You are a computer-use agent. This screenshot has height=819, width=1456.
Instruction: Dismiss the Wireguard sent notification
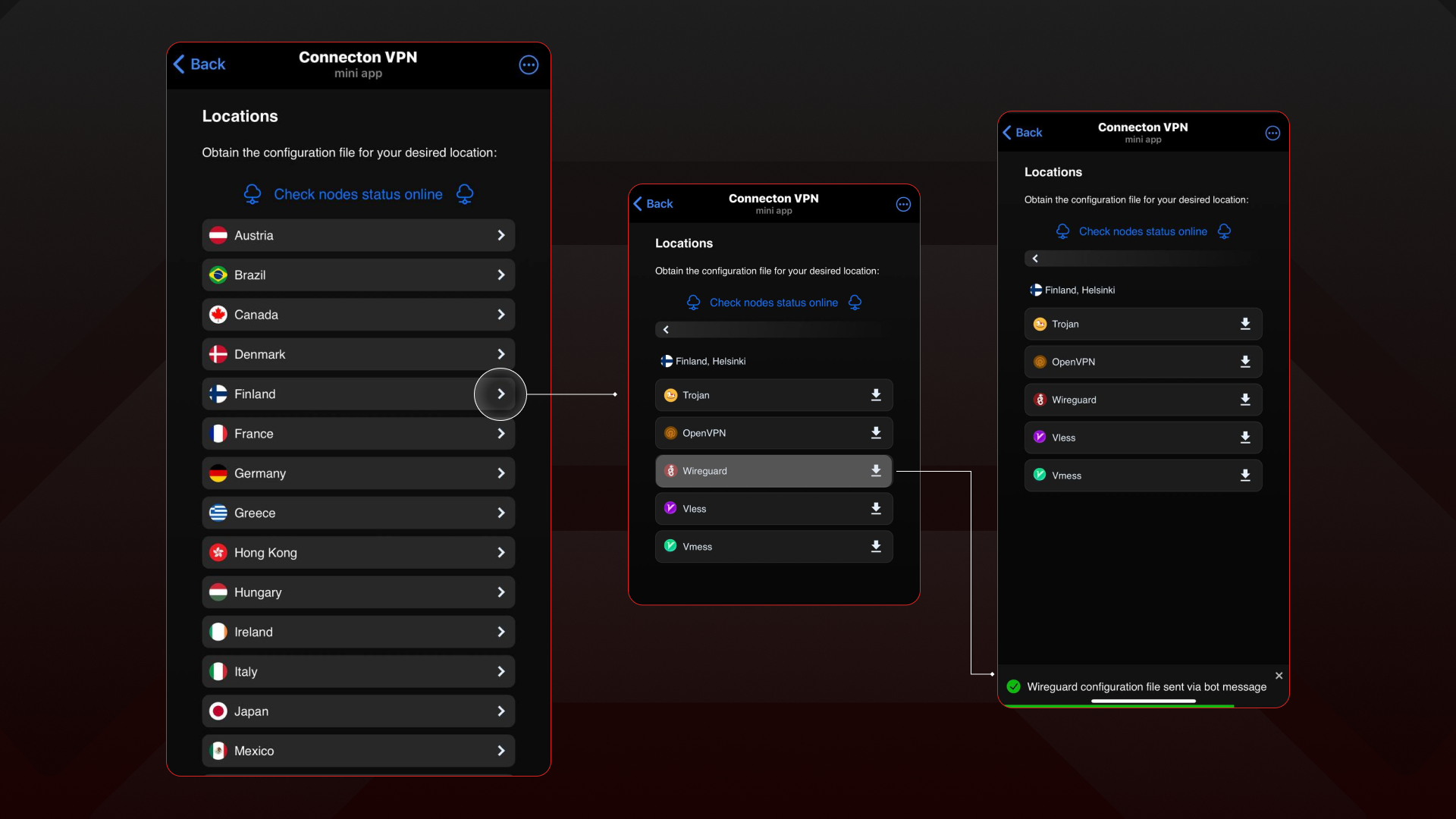[1279, 676]
